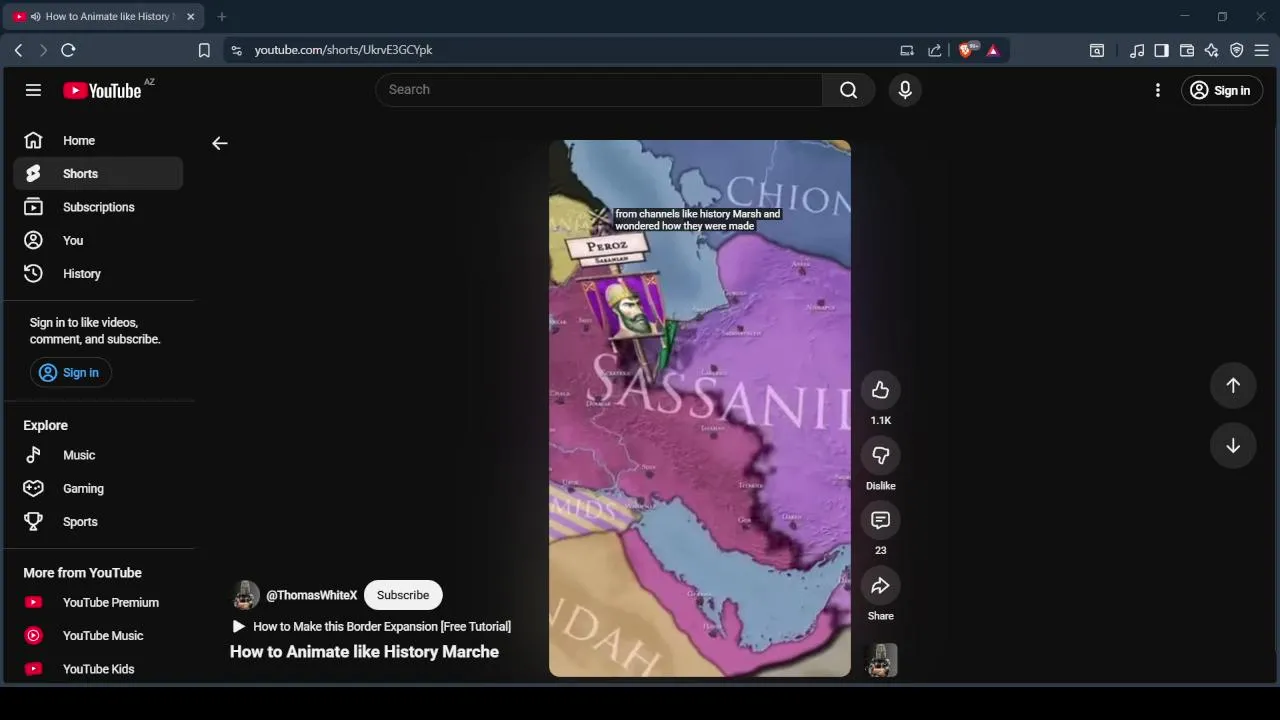1280x720 pixels.
Task: Open YouTube Kids link
Action: tap(98, 669)
